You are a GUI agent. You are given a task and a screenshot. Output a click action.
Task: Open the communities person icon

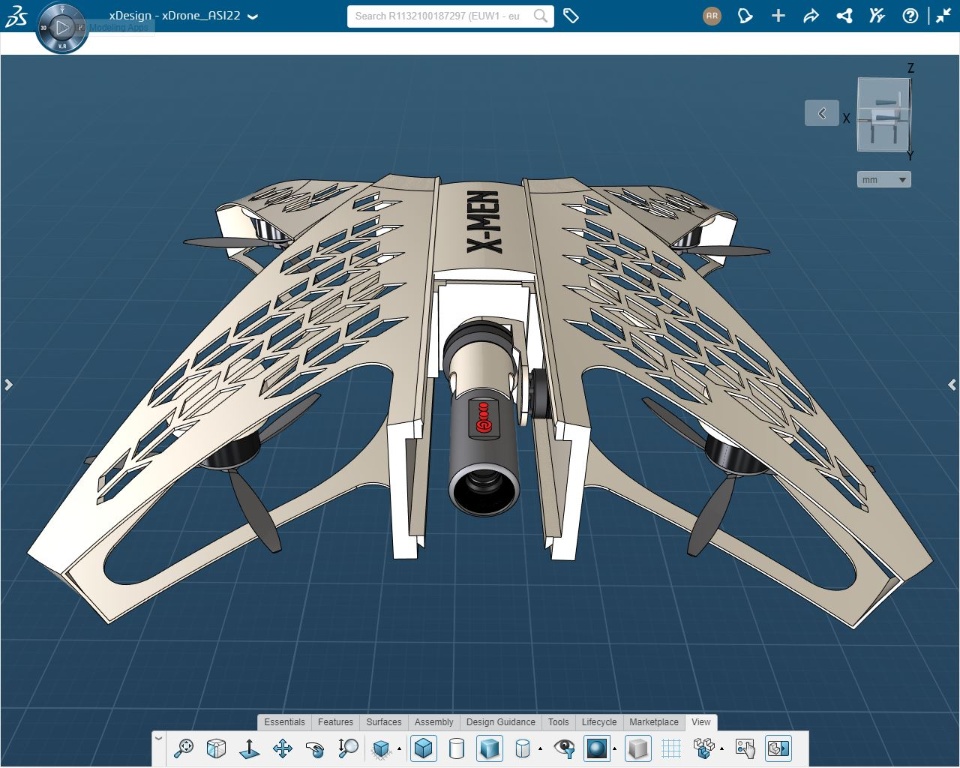point(877,16)
